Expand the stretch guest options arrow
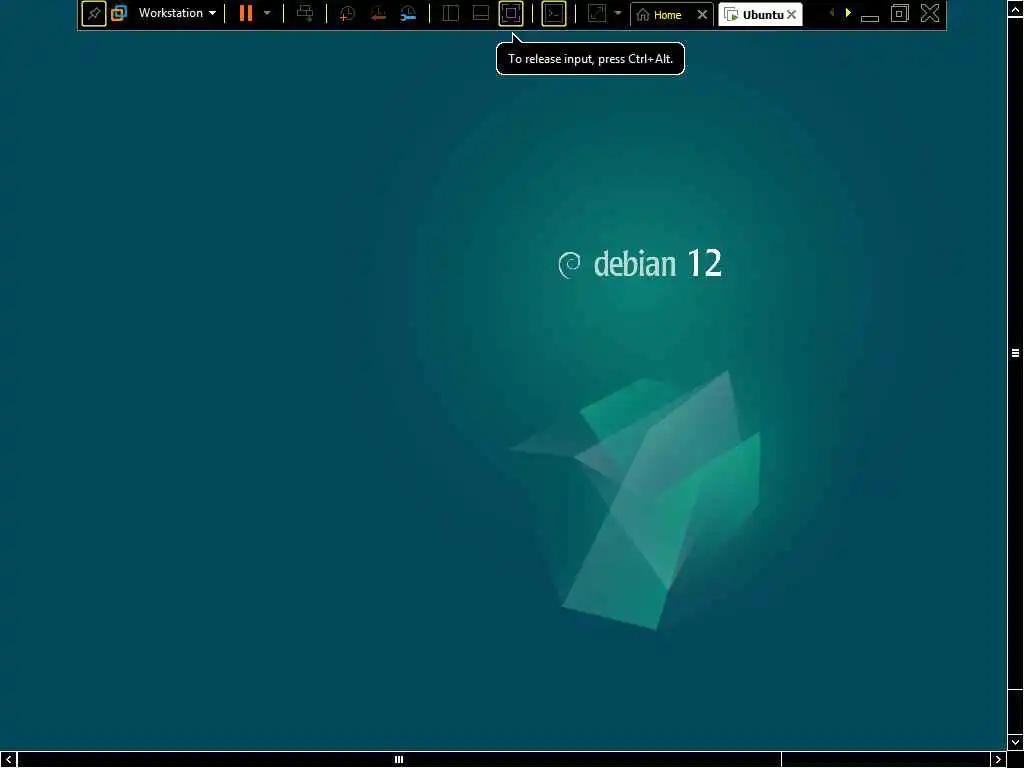 point(618,13)
